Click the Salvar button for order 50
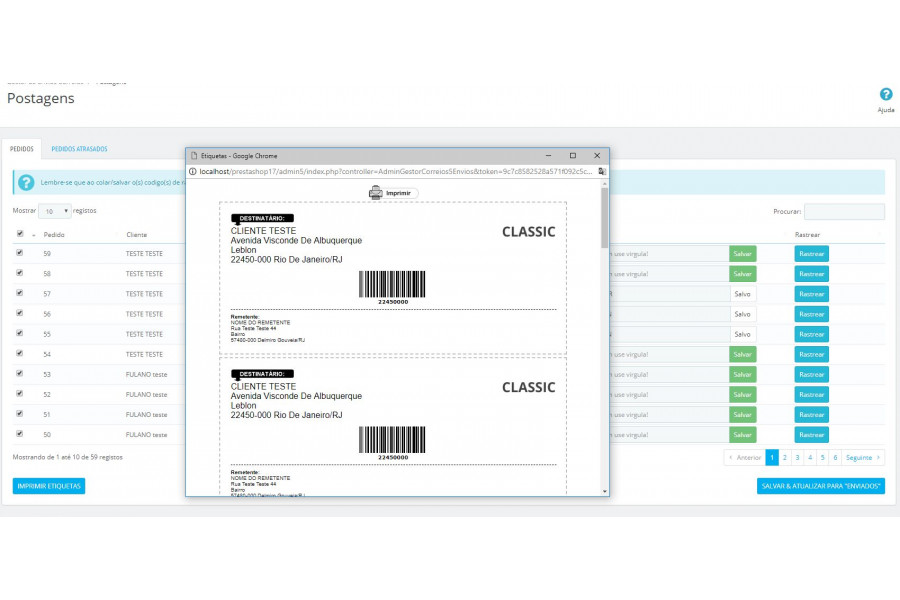The image size is (900, 600). (x=742, y=435)
